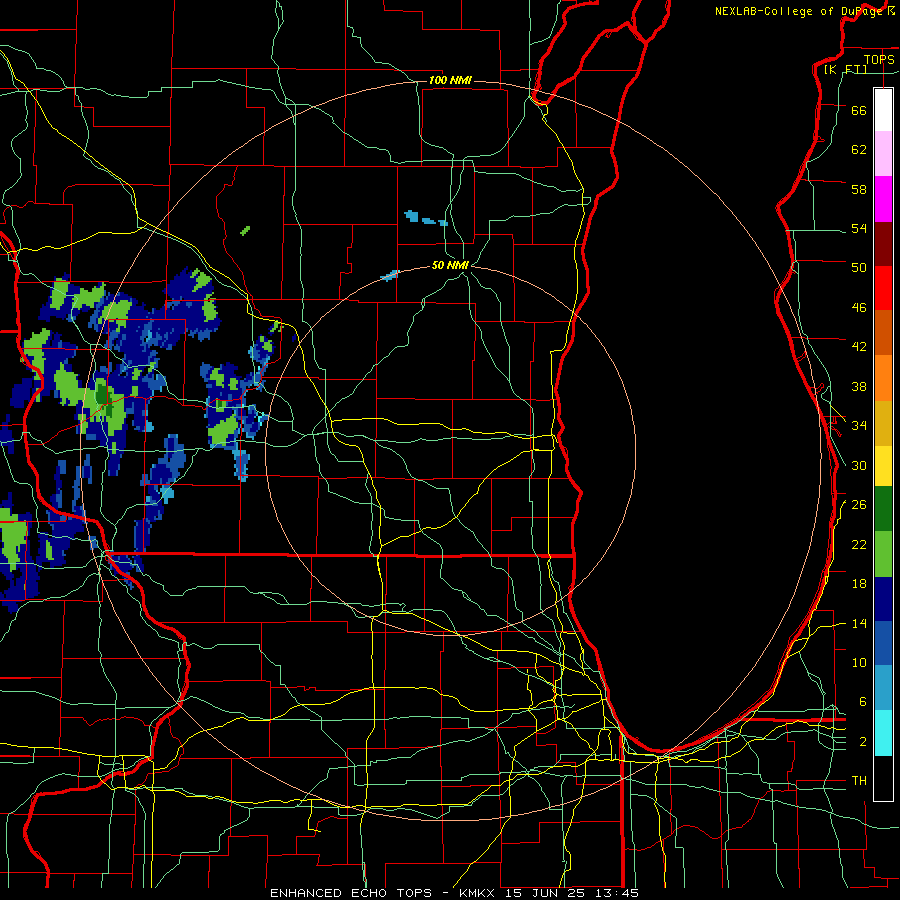This screenshot has height=900, width=900.
Task: Click legend value "42"
Action: click(859, 347)
